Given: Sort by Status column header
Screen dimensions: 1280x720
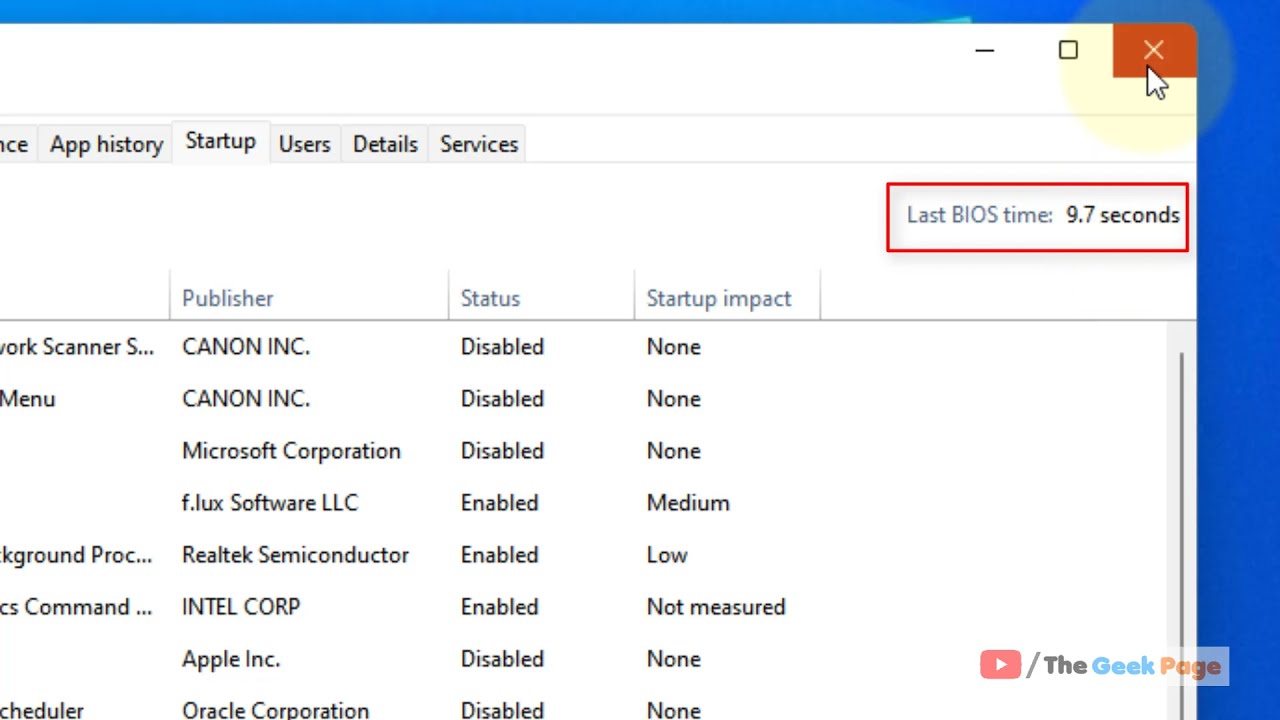Looking at the screenshot, I should tap(541, 298).
